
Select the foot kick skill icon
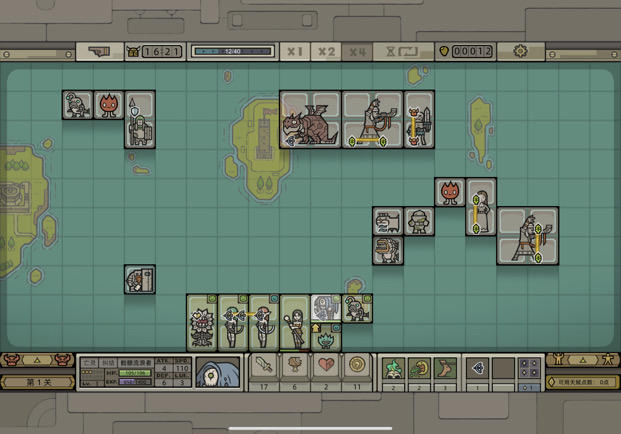pyautogui.click(x=445, y=369)
